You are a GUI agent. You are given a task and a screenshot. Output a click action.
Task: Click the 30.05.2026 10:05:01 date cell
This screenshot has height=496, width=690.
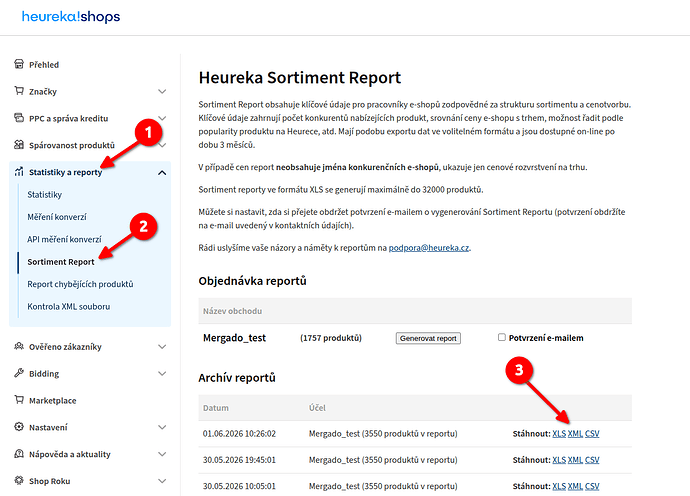[239, 486]
